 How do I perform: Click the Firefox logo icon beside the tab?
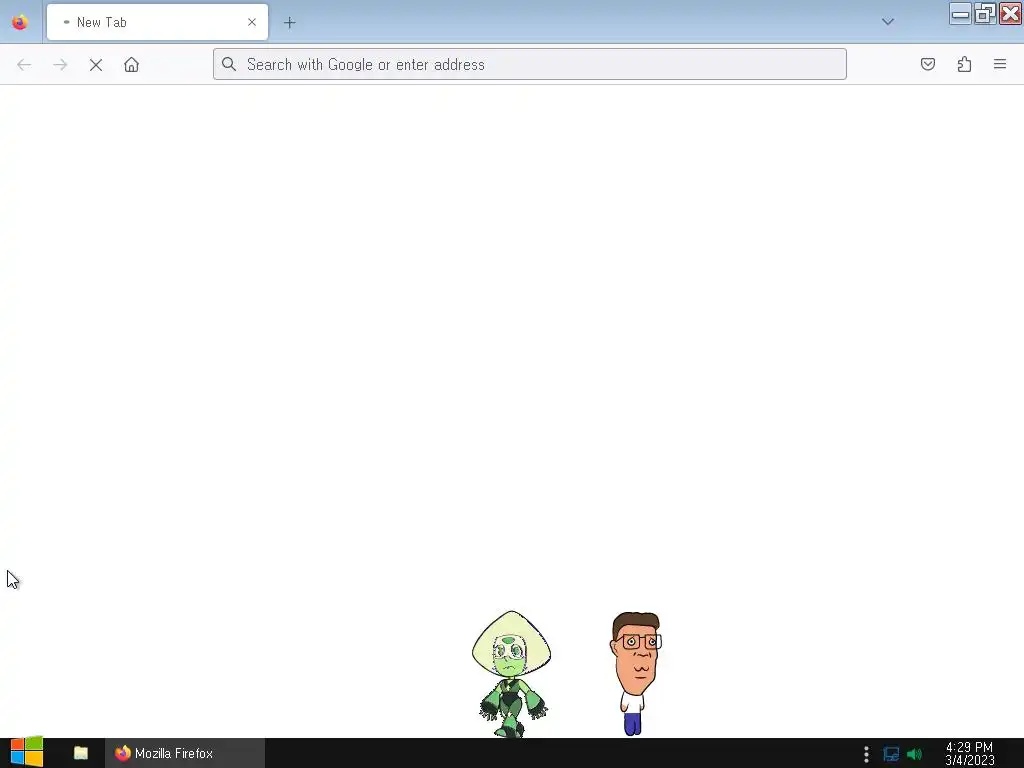[x=20, y=22]
